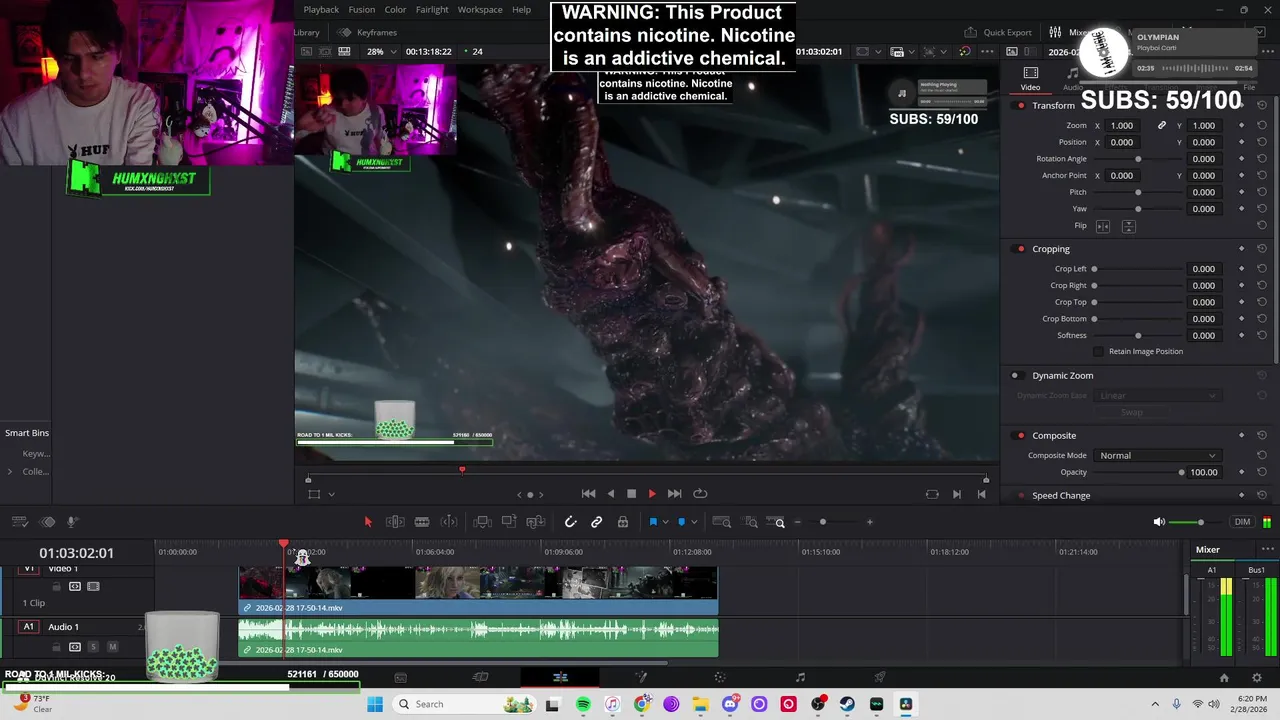The image size is (1280, 720).
Task: Click the Opacity value field
Action: (1204, 473)
